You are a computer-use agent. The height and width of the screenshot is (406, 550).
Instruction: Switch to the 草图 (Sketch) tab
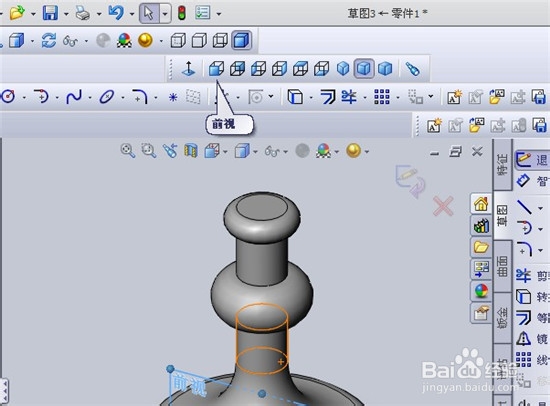503,215
